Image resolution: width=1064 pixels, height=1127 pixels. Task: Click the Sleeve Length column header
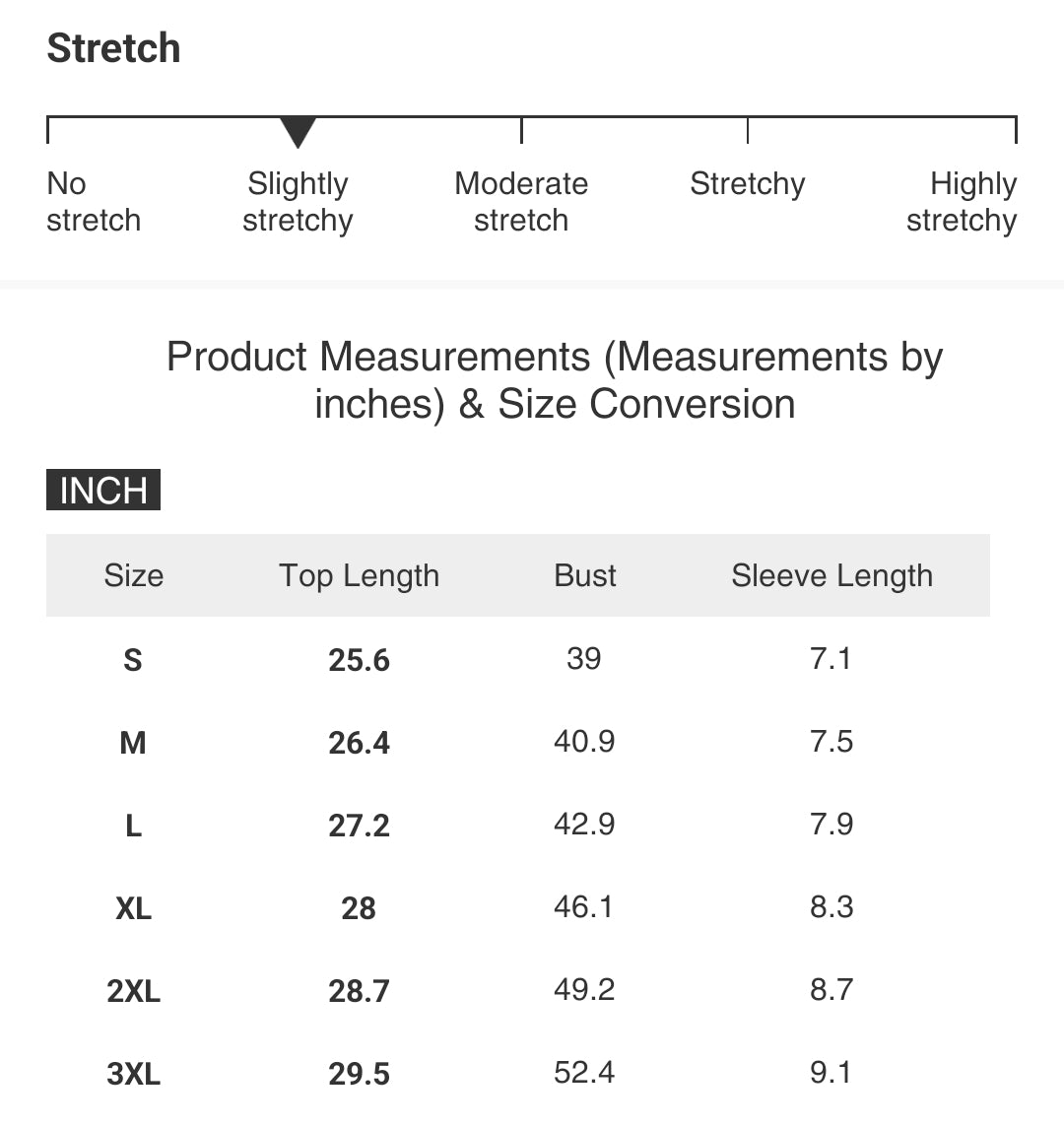[x=831, y=576]
